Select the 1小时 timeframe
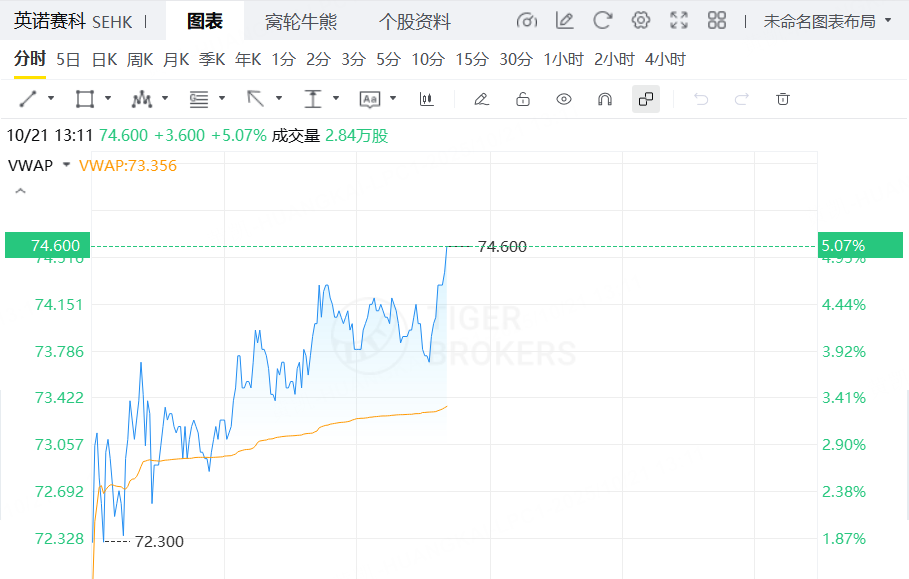This screenshot has height=579, width=909. coord(563,59)
